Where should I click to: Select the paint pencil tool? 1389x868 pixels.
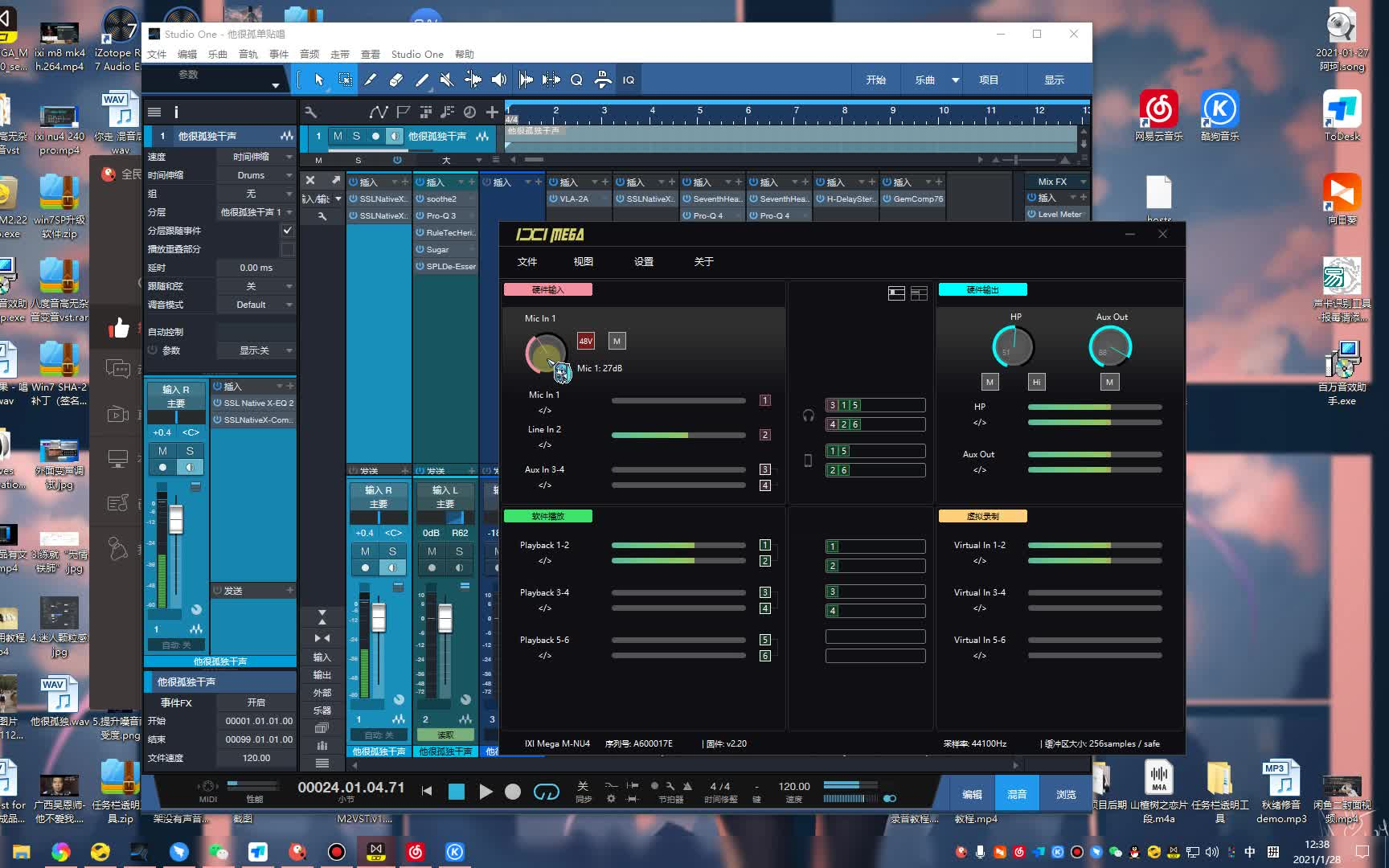coord(422,80)
